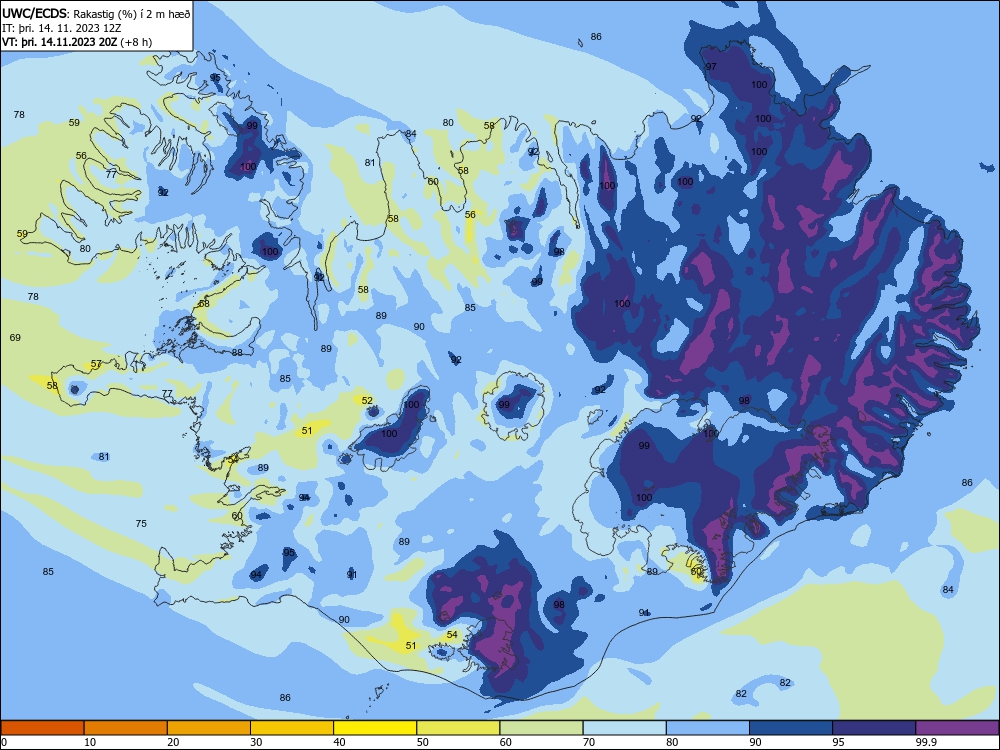Click the '99.9' label on the legend scale
The height and width of the screenshot is (750, 1000).
click(925, 742)
